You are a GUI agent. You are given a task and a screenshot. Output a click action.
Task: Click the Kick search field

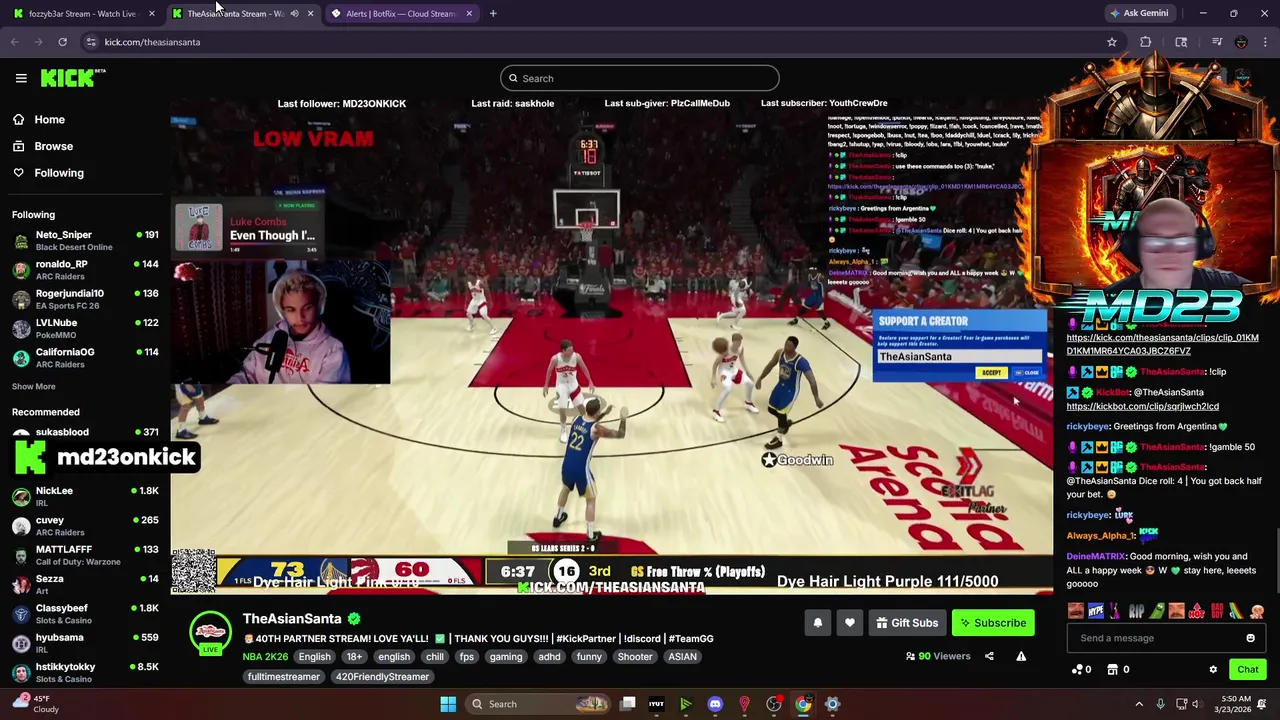point(640,78)
